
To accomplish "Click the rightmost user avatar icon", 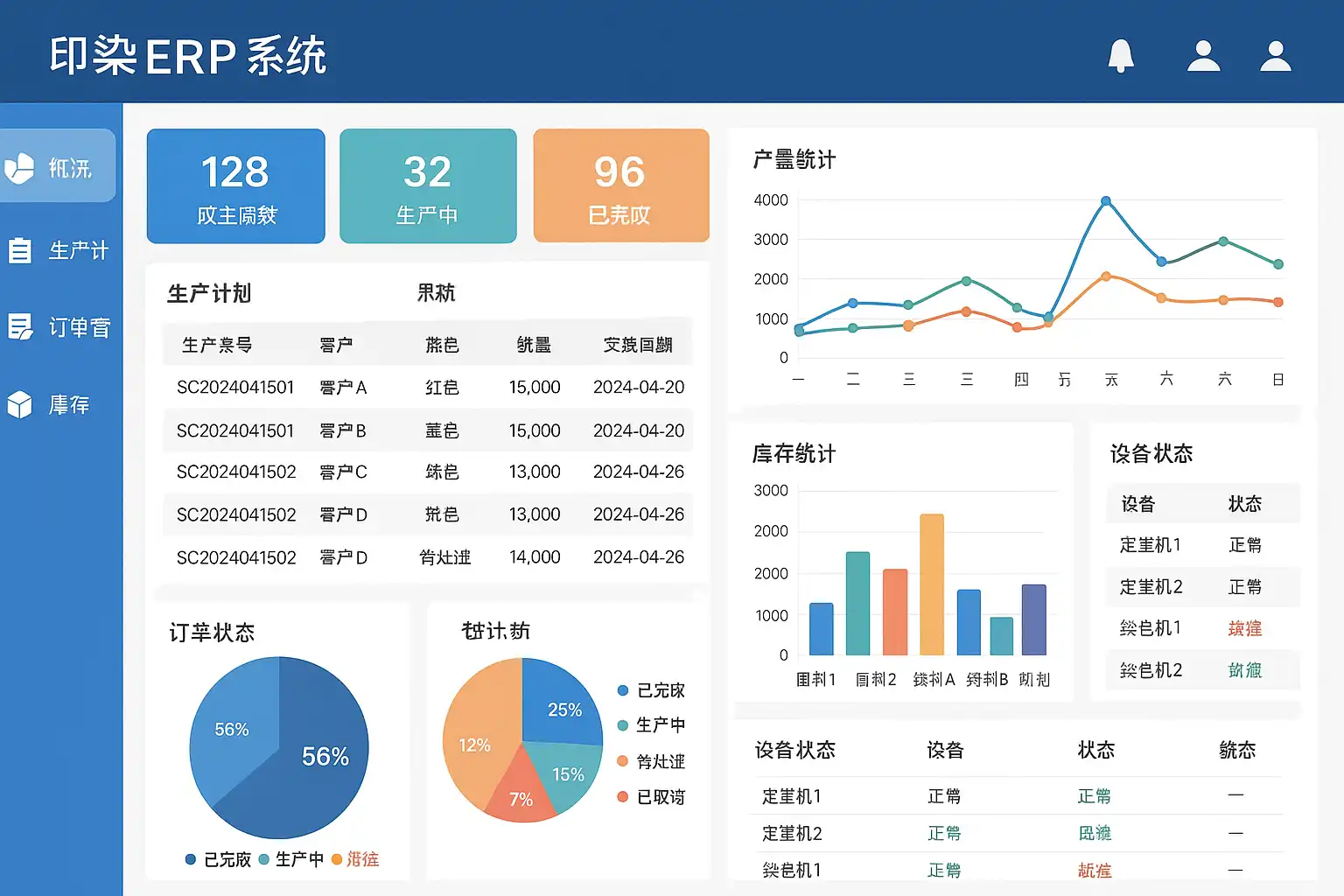I will tap(1275, 56).
